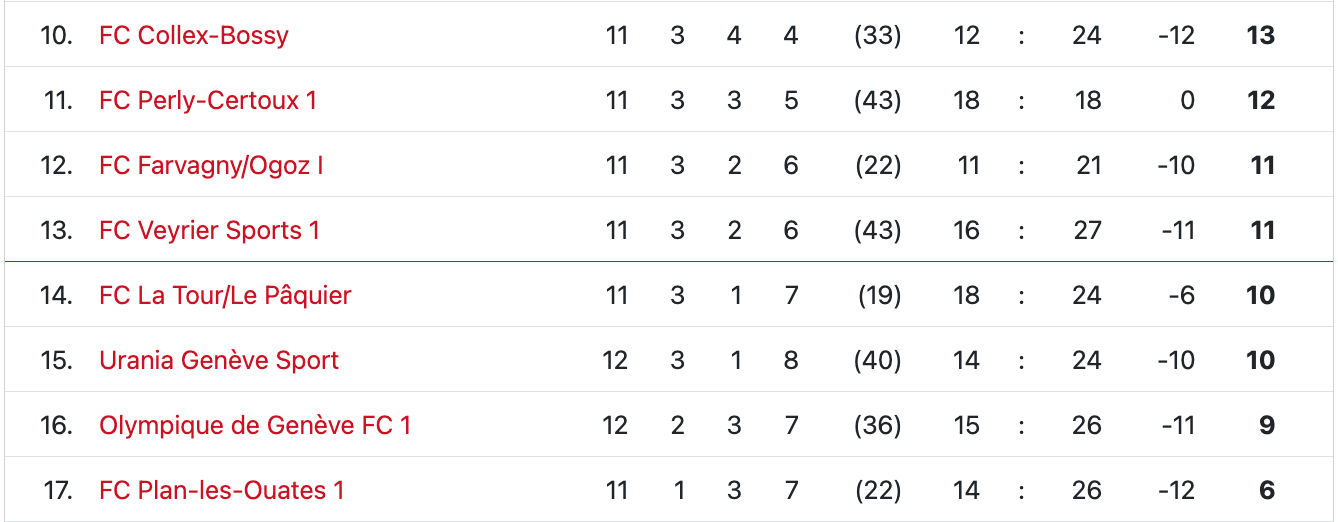1338x522 pixels.
Task: Select the FC Veyrier Sports 1 link
Action: click(x=209, y=230)
